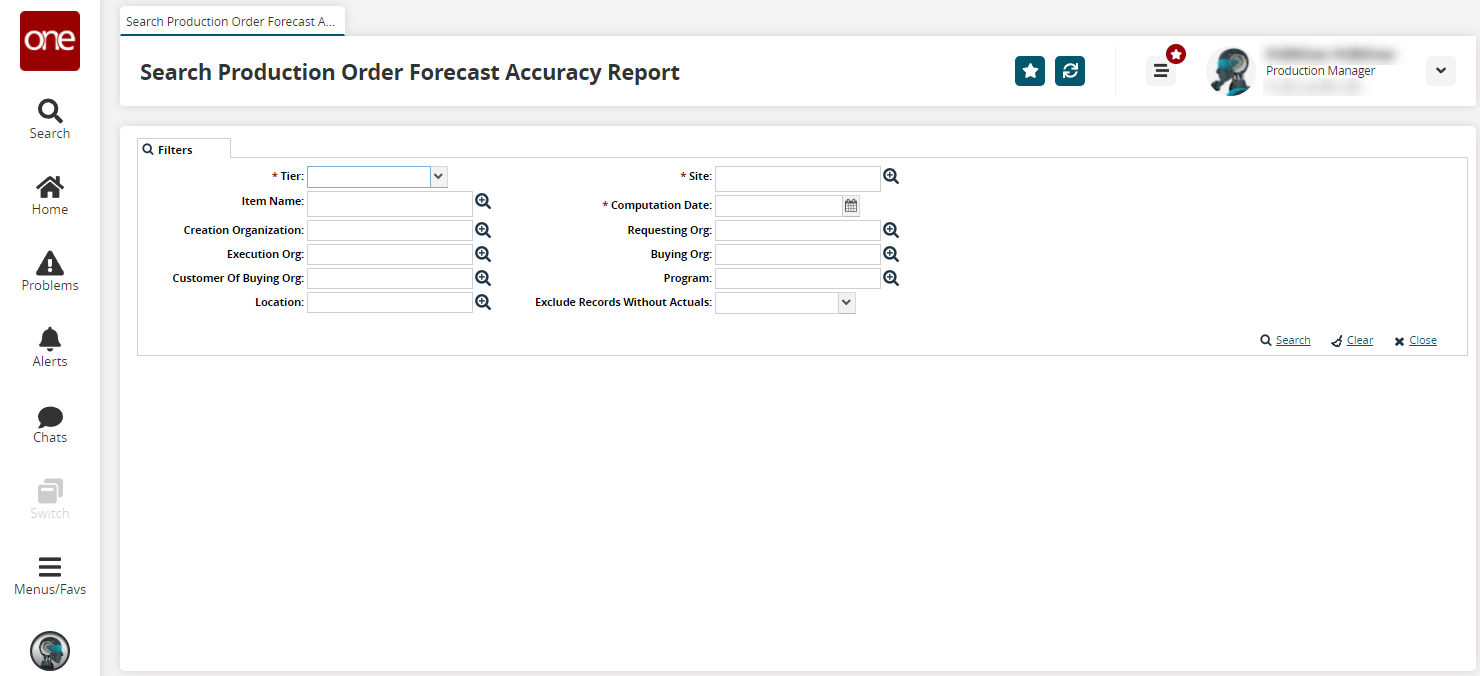This screenshot has height=676, width=1480.
Task: Open the Problems warning icon
Action: (x=49, y=263)
